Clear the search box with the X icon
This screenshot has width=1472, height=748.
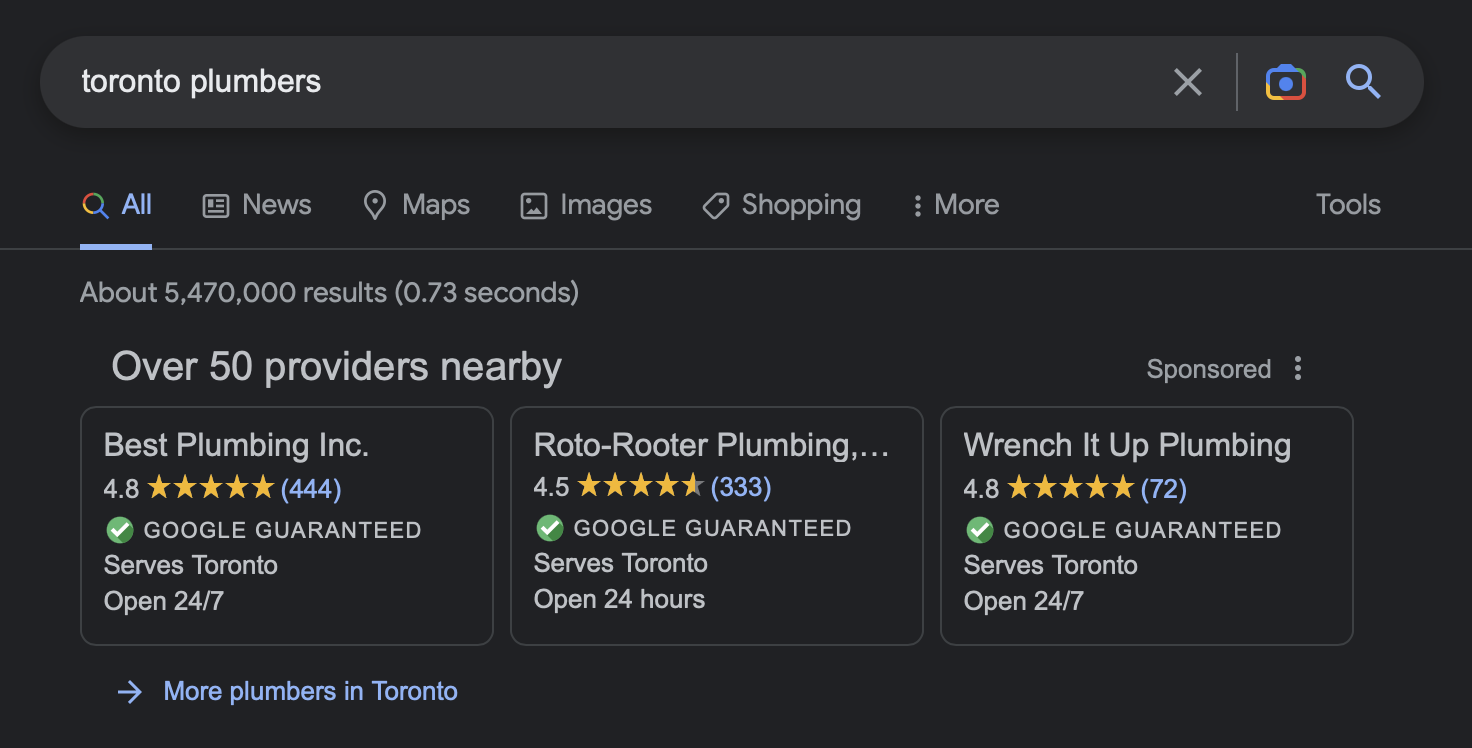[x=1187, y=82]
